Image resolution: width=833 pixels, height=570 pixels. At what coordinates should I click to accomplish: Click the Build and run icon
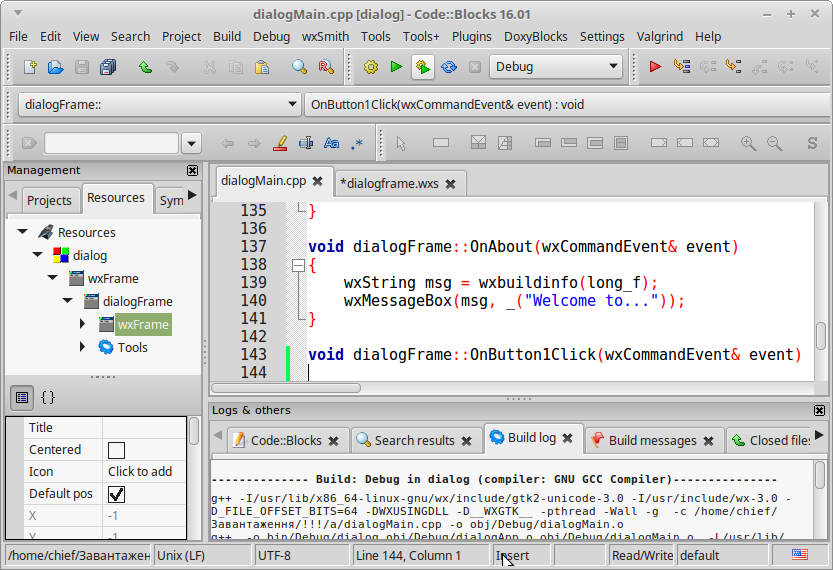coord(423,67)
